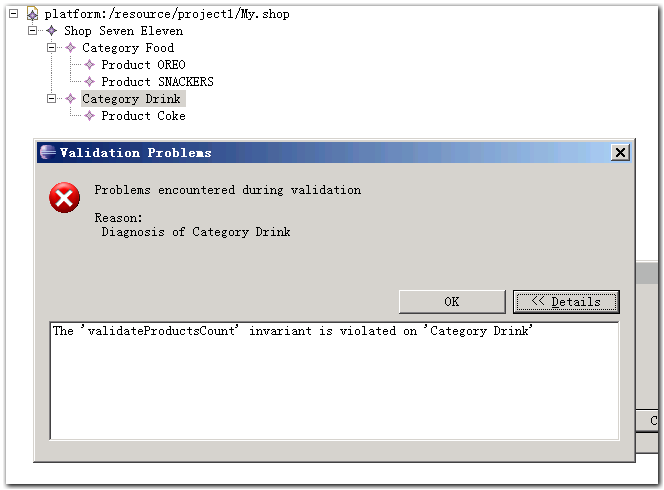This screenshot has width=664, height=490.
Task: Click the red error icon in dialog
Action: coord(65,198)
